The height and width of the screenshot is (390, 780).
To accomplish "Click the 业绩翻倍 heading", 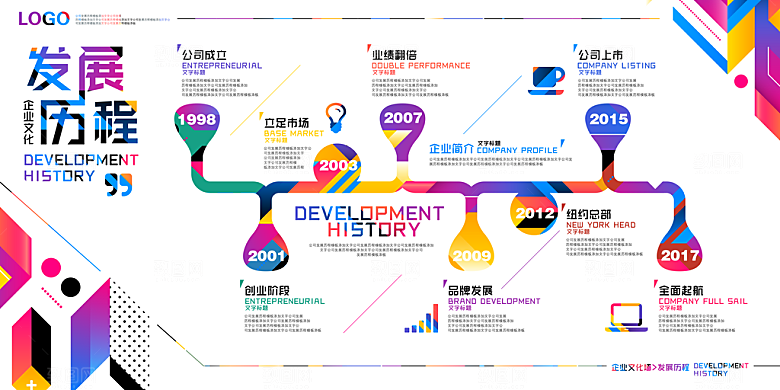I will 394,54.
